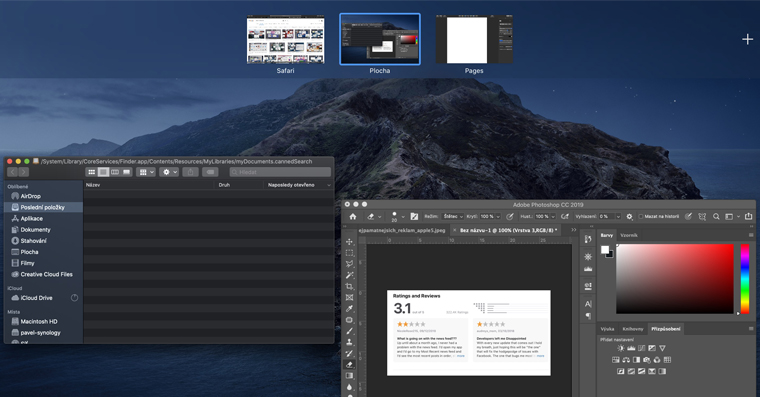Toggle airbrush build-up icon

565,216
